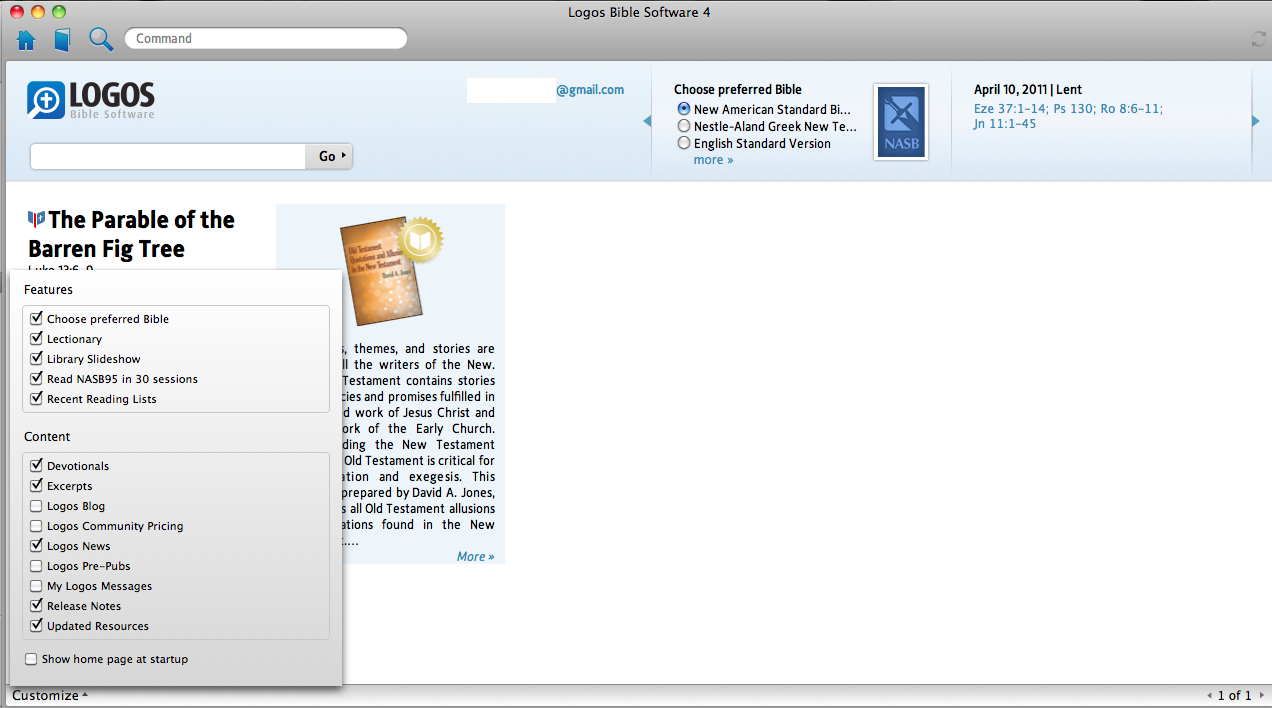Enable Show home page at startup
The image size is (1272, 708).
(32, 659)
